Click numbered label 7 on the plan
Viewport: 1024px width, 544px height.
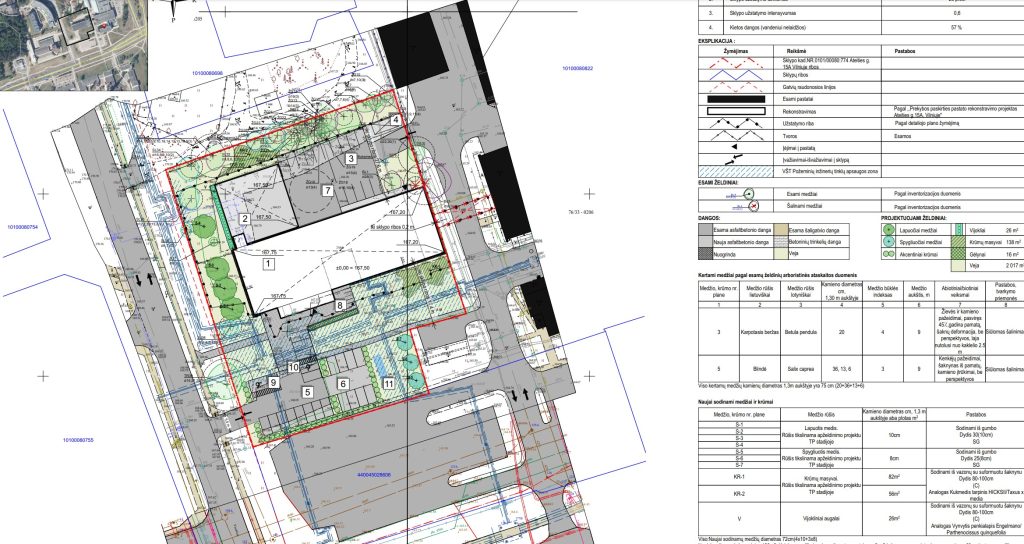(x=328, y=191)
